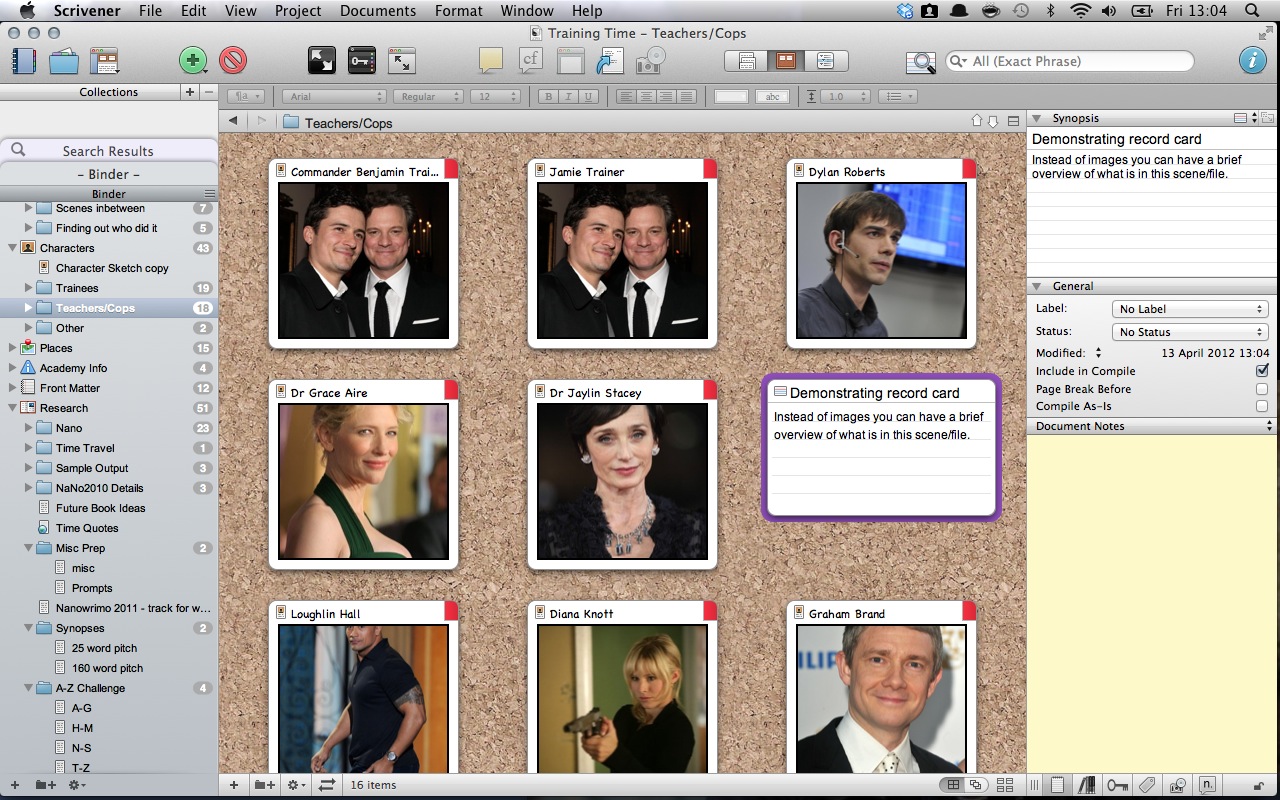
Task: Open the Label dropdown showing No Label
Action: 1190,309
